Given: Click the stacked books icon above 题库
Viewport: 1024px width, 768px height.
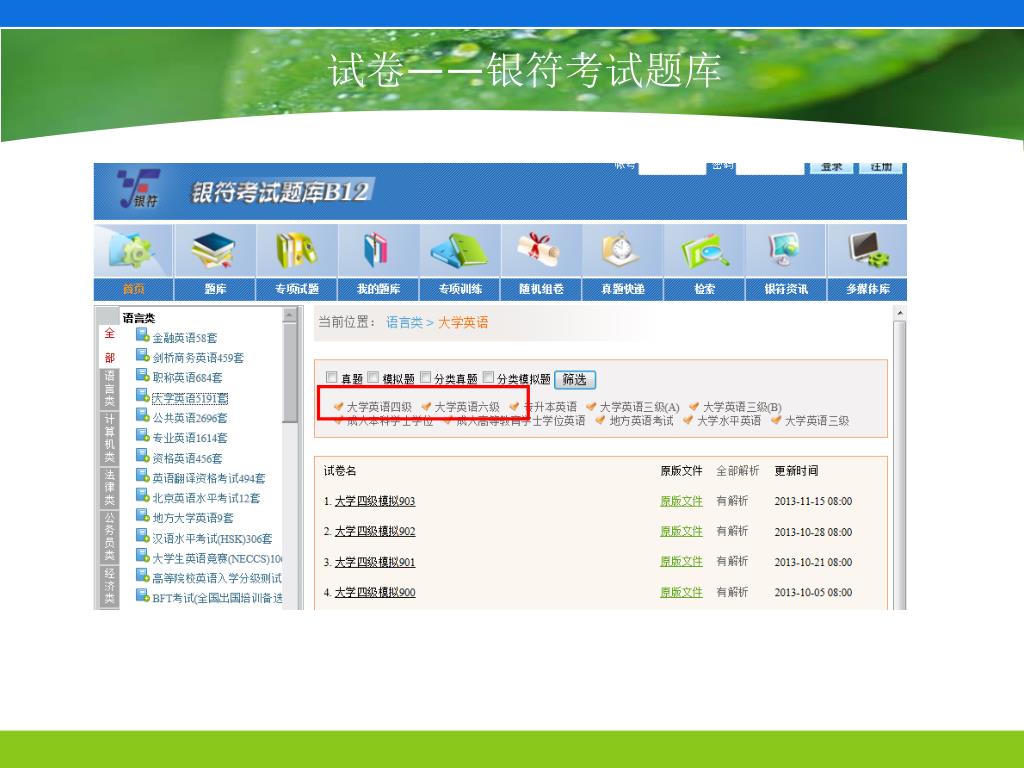Looking at the screenshot, I should pos(214,251).
